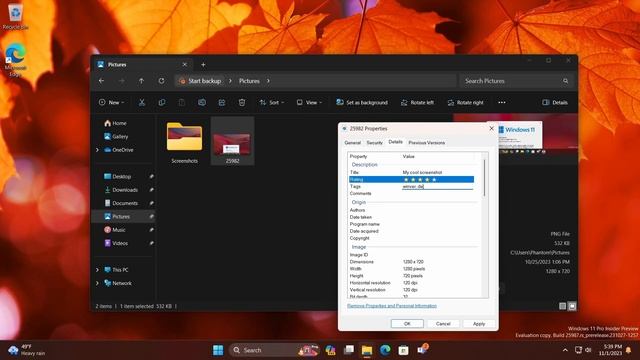This screenshot has height=360, width=640.
Task: Click the Copy icon in Explorer toolbar
Action: [162, 102]
